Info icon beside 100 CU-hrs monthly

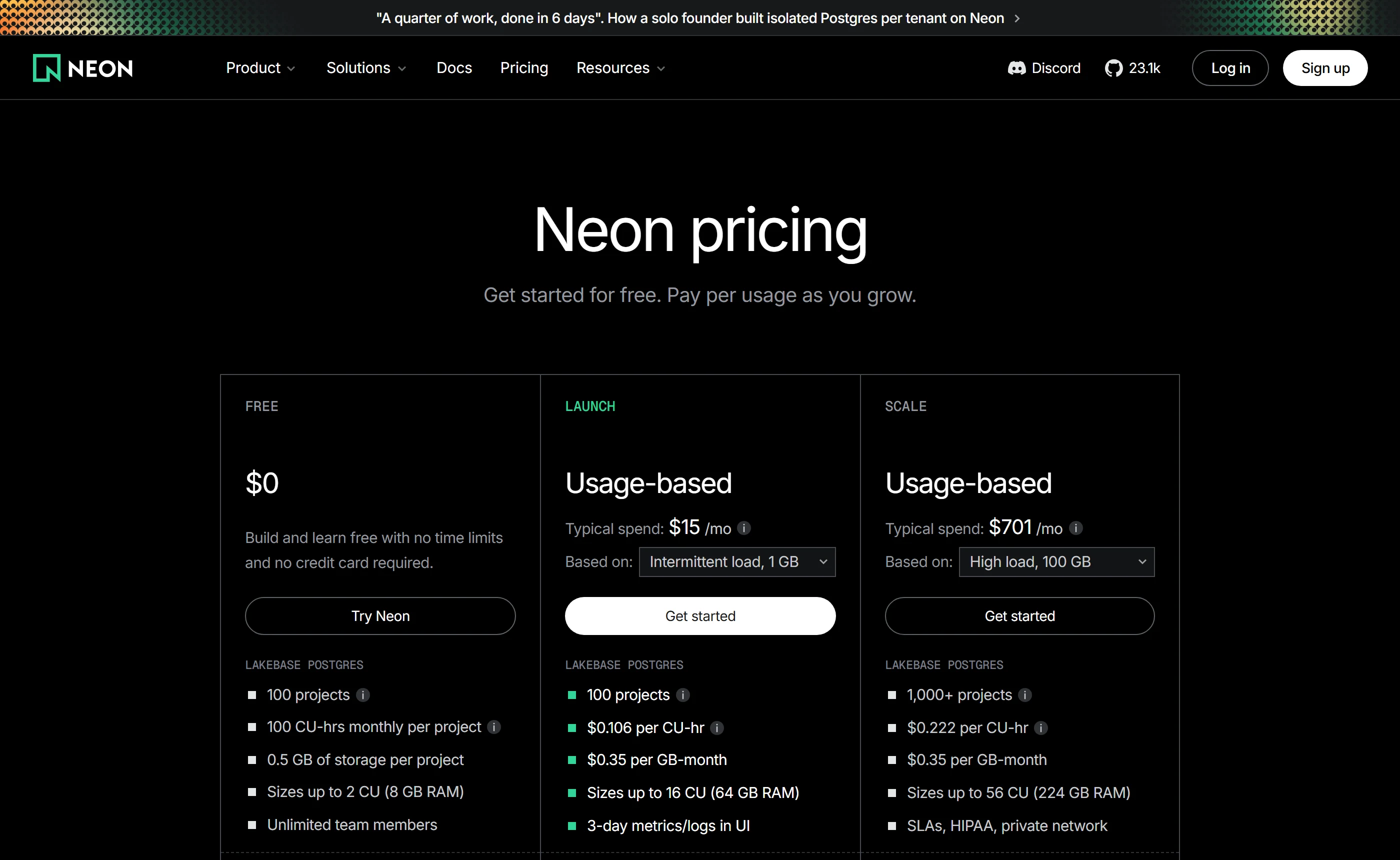coord(494,727)
